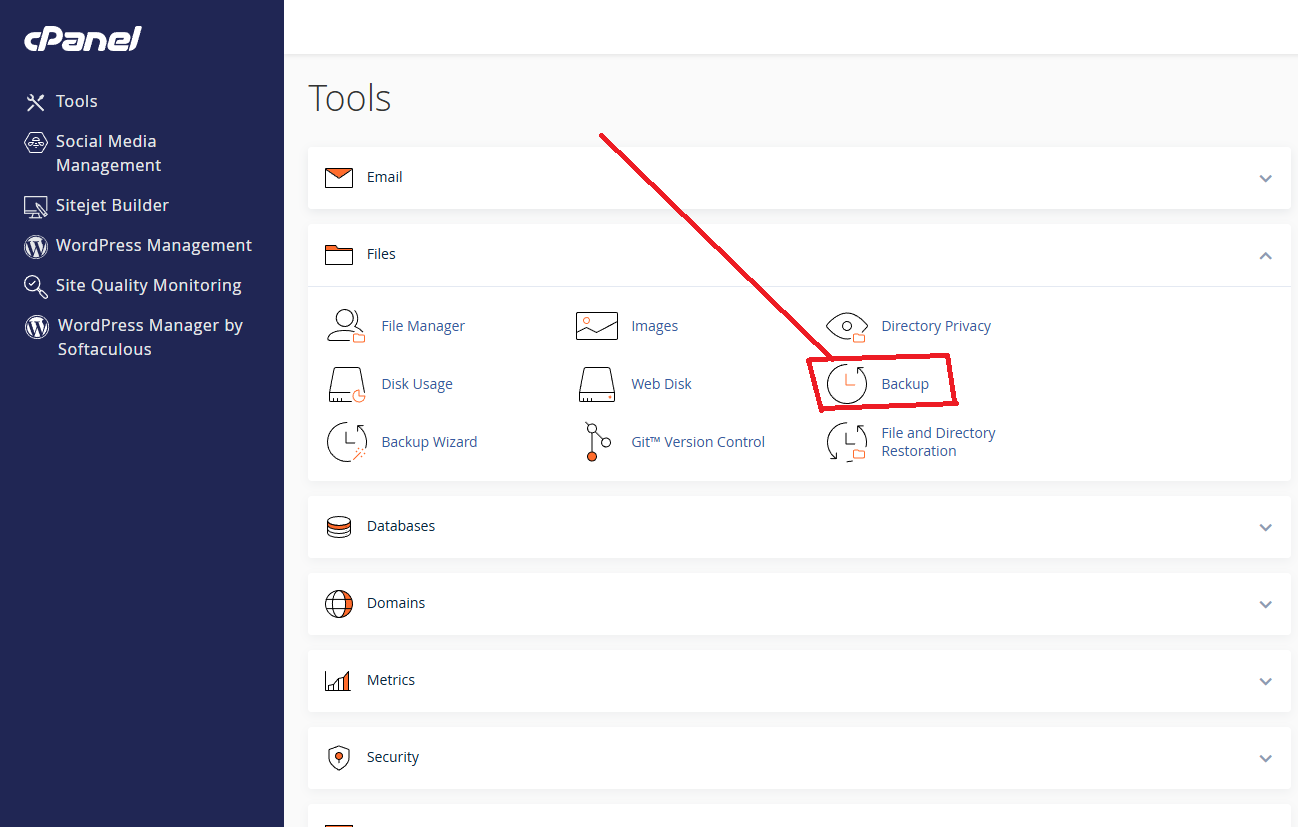Click the Disk Usage drive icon
The width and height of the screenshot is (1298, 827).
(347, 384)
